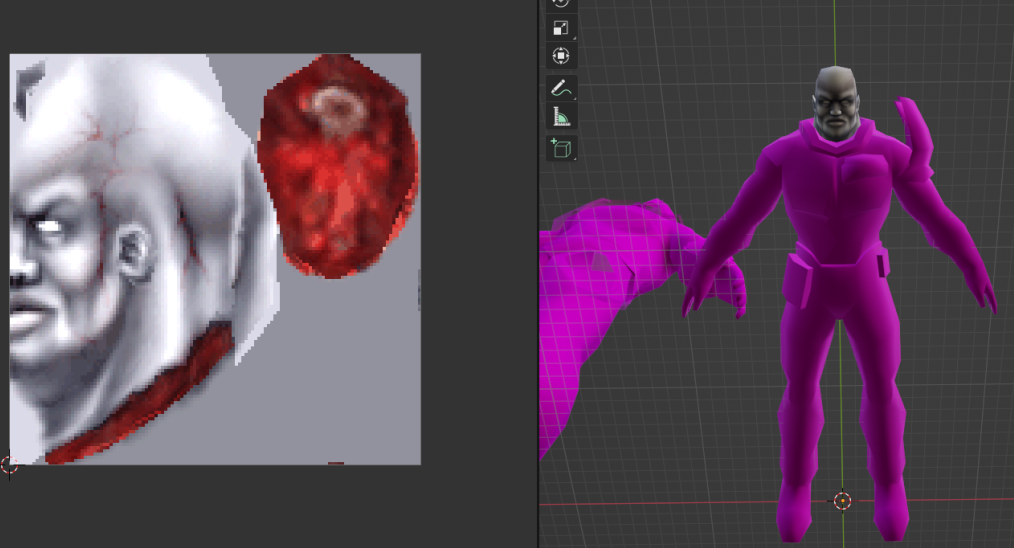This screenshot has height=548, width=1014.
Task: Click the 3D cursor at the character's feet
Action: click(842, 500)
